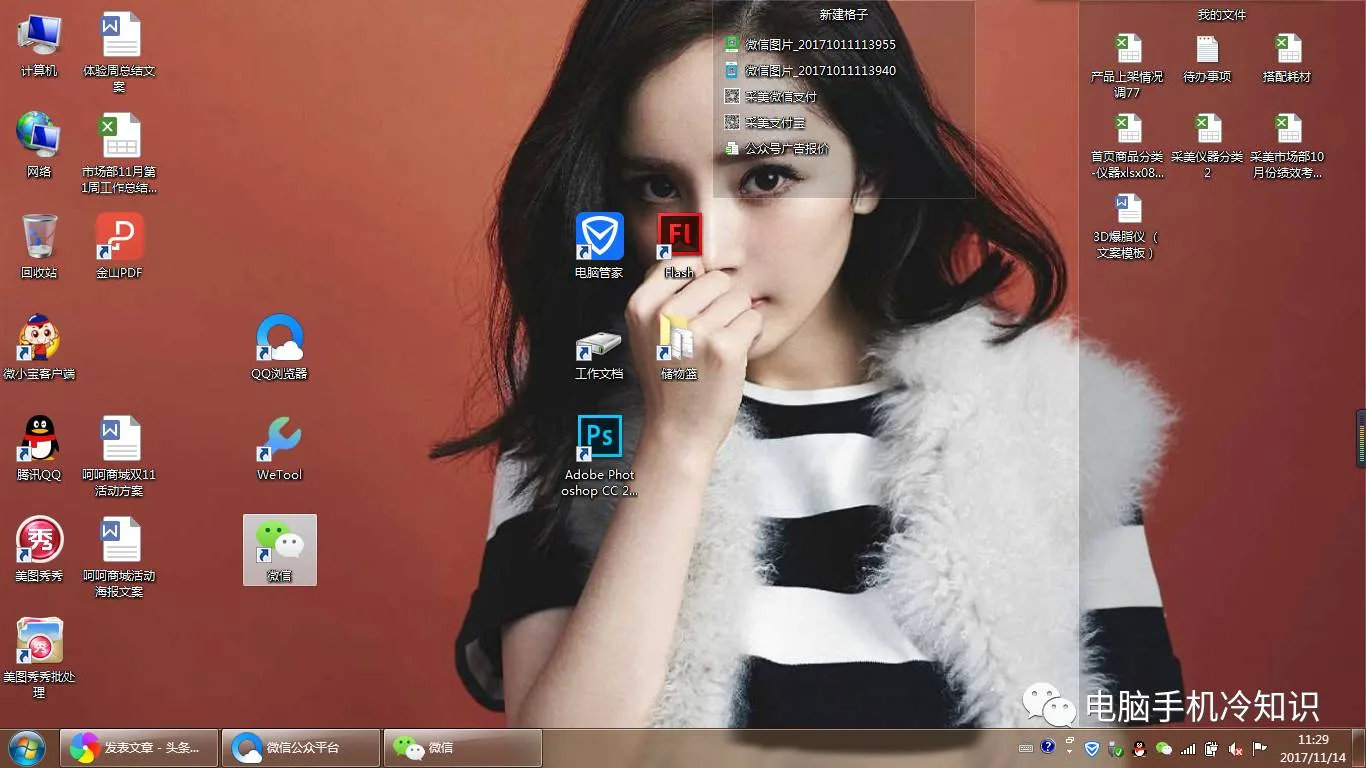Click the 采美微信支付 QR code file
This screenshot has width=1366, height=768.
[771, 96]
